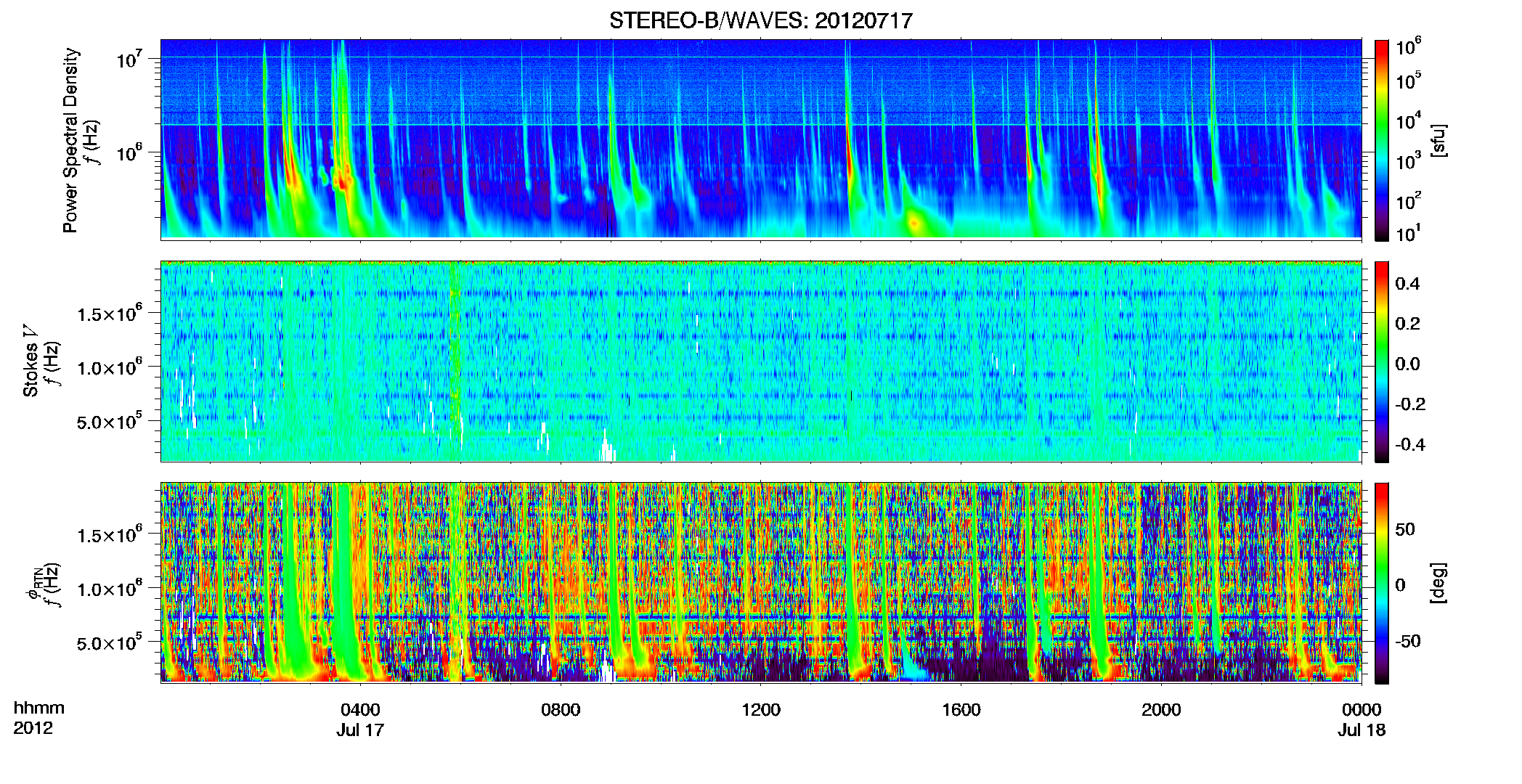Click the 'hhmm' axis format label

tap(39, 708)
